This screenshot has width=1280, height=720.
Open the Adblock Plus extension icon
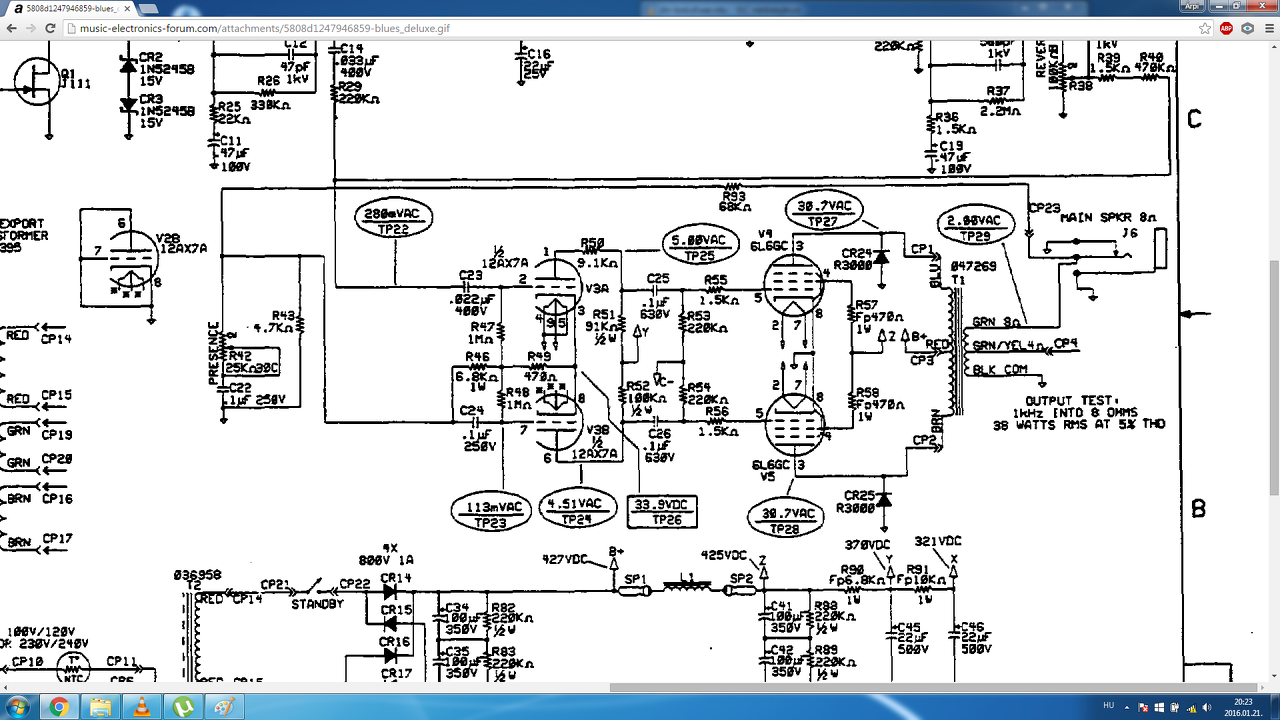pyautogui.click(x=1226, y=28)
